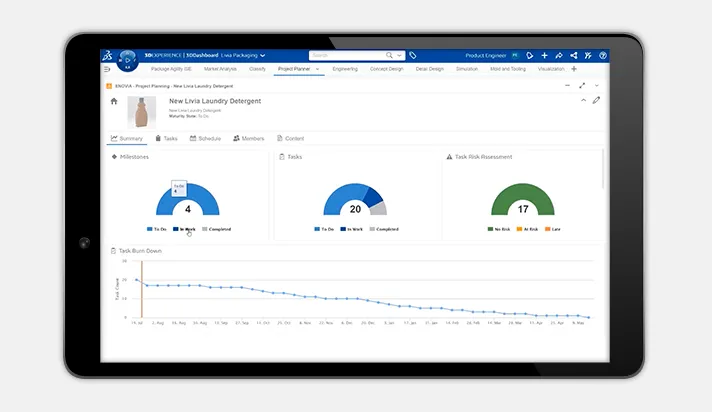Toggle the At Risk legend entry

(x=528, y=229)
